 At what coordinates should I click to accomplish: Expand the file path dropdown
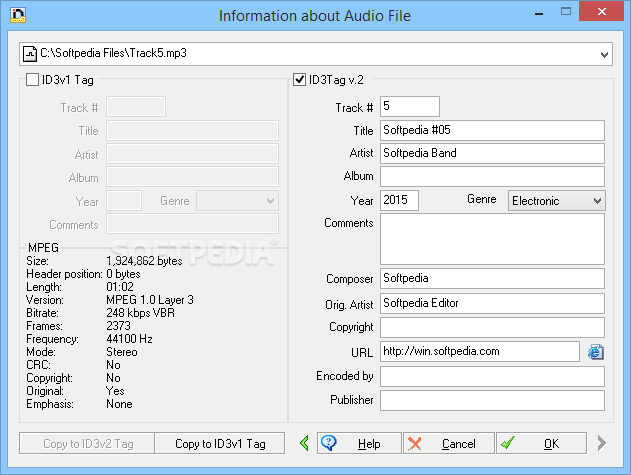604,54
